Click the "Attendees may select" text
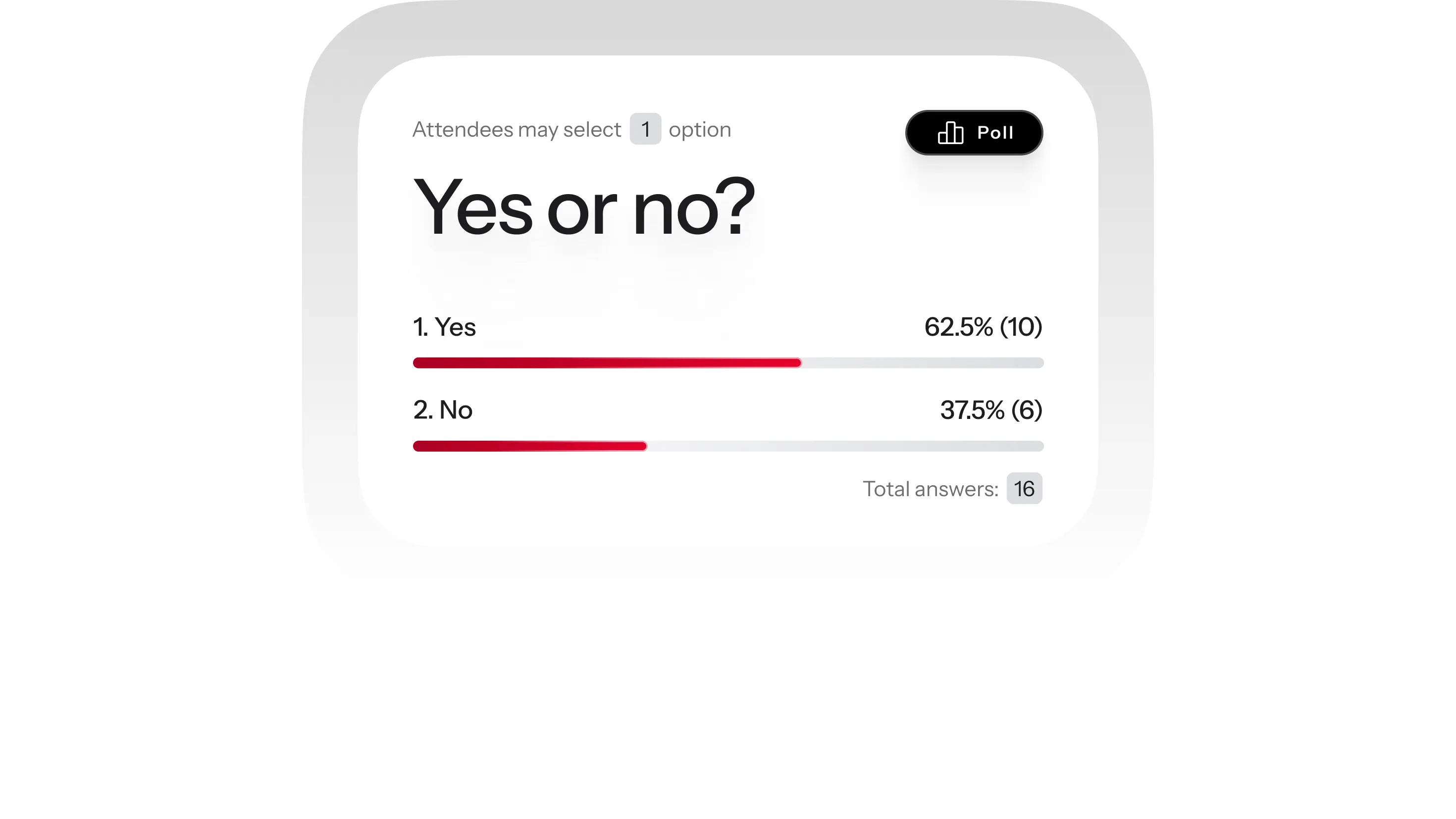This screenshot has width=1456, height=819. pyautogui.click(x=517, y=129)
